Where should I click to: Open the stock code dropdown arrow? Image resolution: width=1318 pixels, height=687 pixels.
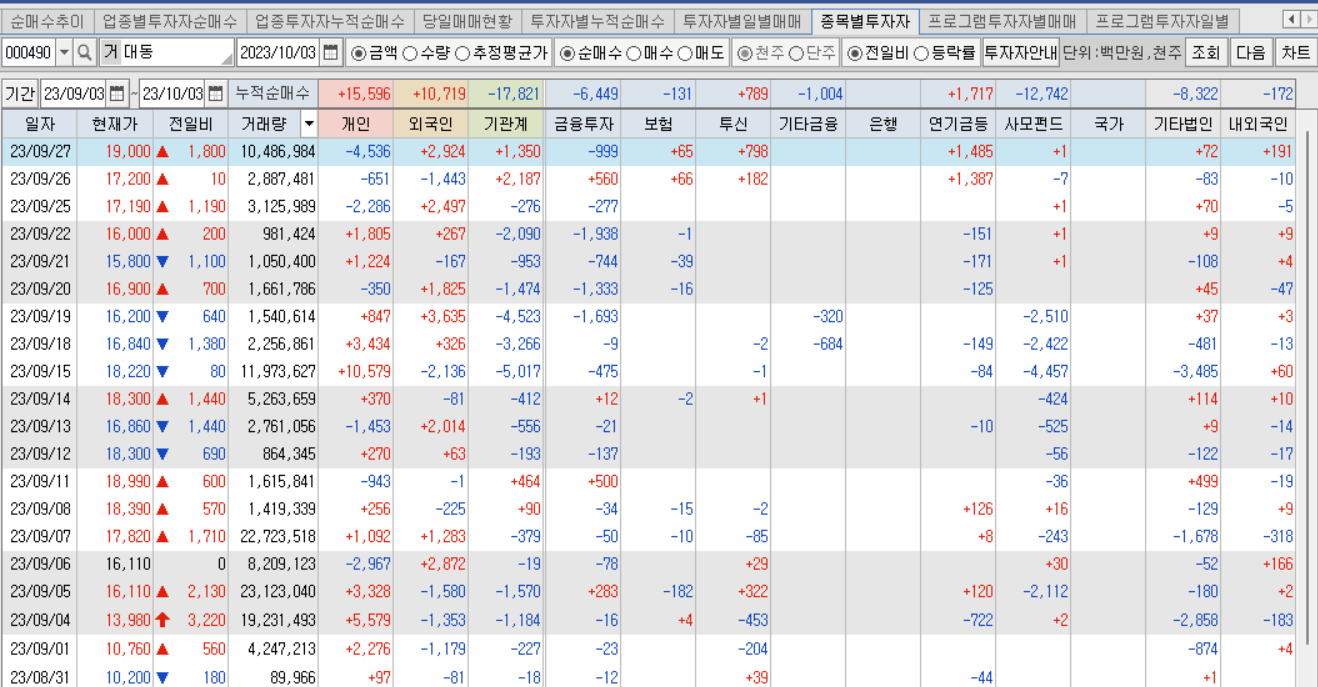[x=64, y=52]
